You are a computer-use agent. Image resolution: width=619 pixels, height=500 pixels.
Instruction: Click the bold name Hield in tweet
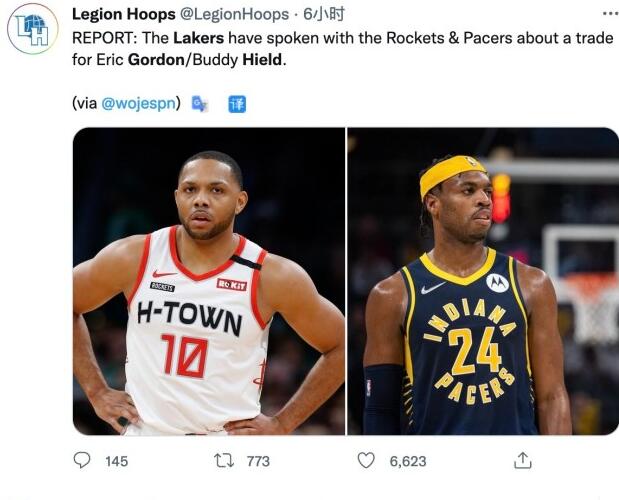tap(263, 59)
